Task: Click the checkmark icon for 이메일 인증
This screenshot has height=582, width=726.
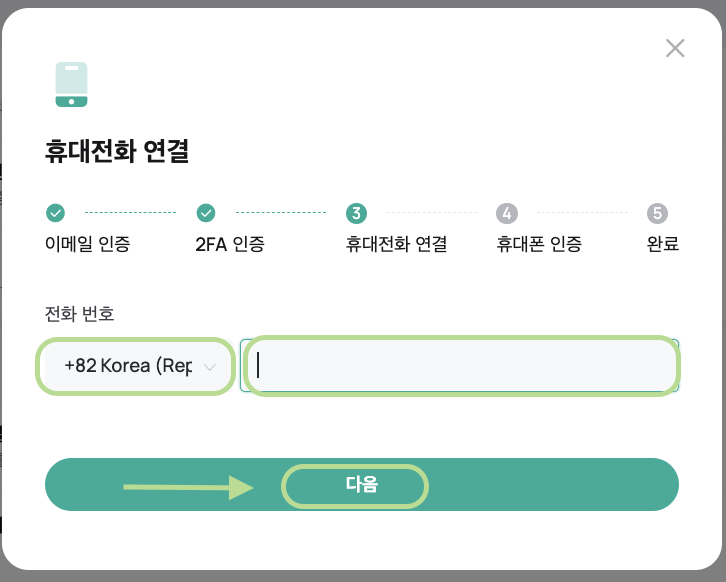Action: point(56,213)
